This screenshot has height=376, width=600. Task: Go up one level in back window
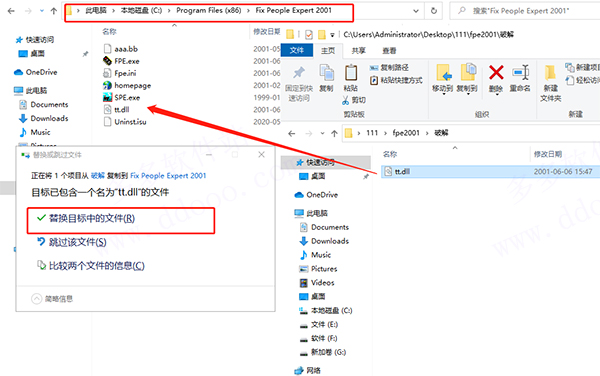[54, 11]
